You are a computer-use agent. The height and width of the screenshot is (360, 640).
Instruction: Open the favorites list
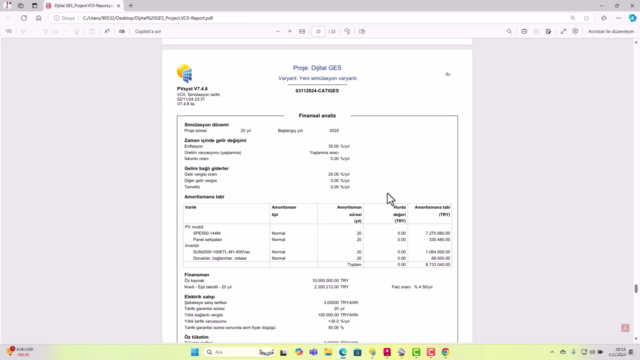[604, 18]
